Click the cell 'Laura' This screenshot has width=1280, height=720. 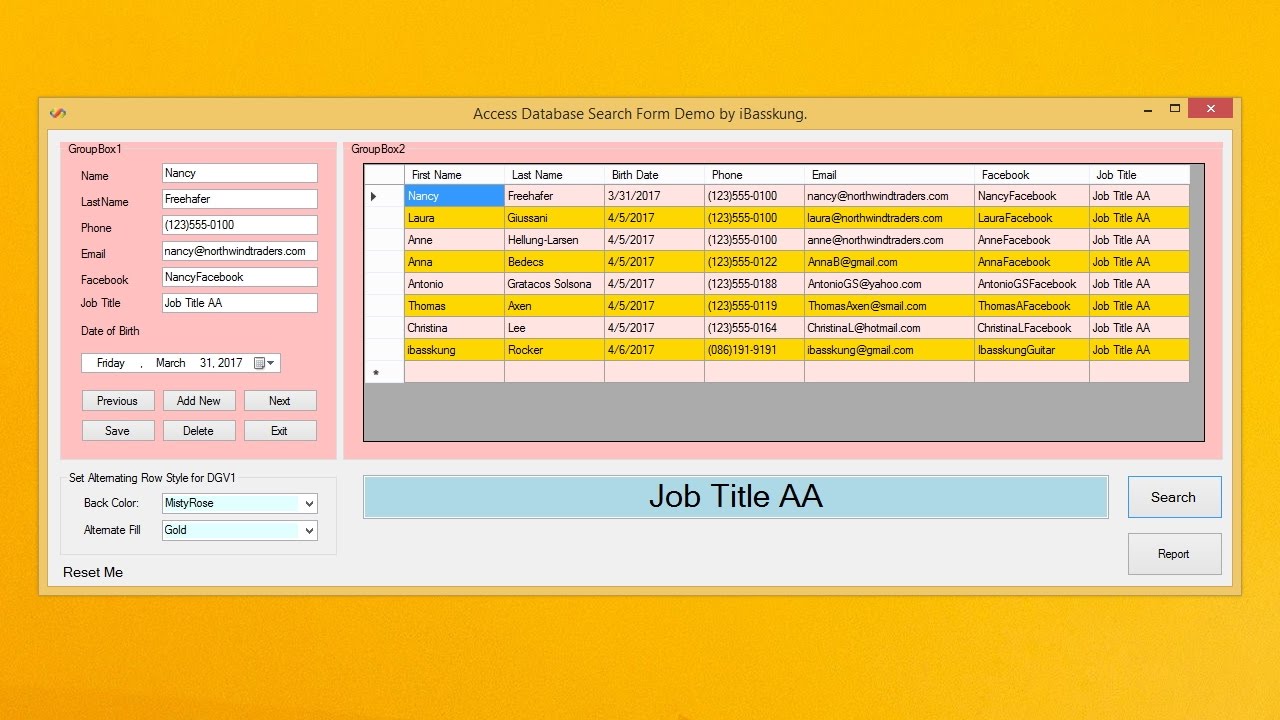coord(454,218)
